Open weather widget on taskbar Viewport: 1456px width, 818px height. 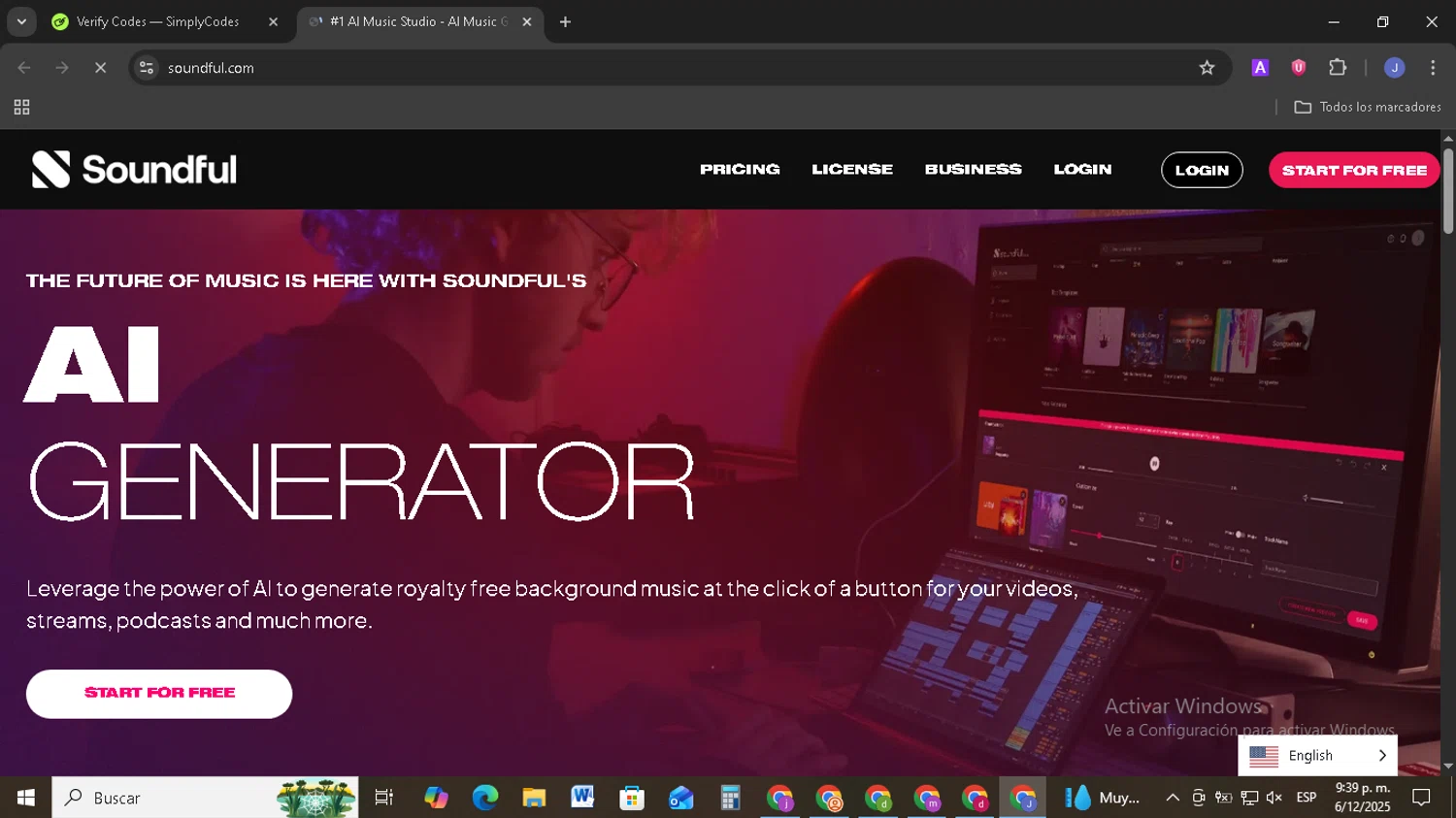point(1104,798)
